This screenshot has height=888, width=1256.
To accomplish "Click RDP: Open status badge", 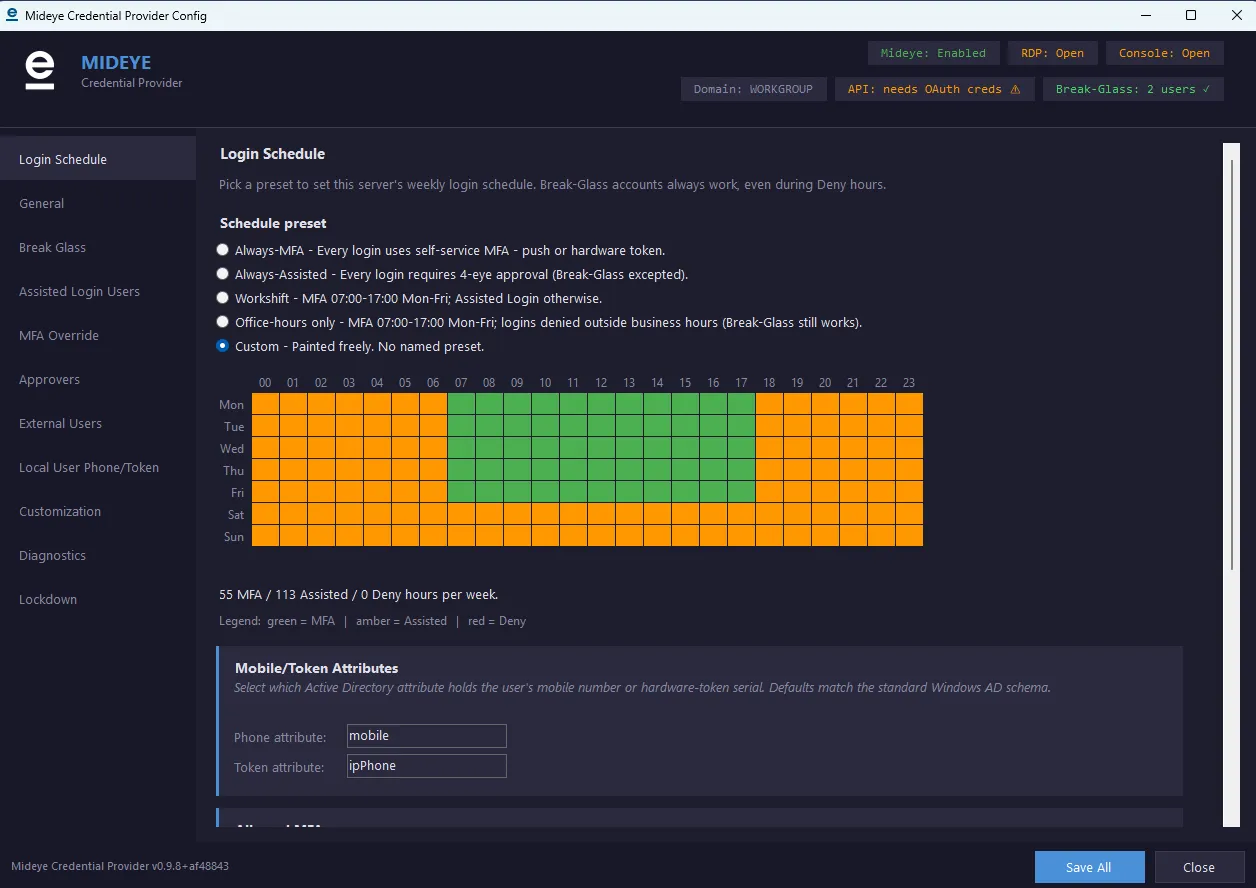I will pos(1052,53).
